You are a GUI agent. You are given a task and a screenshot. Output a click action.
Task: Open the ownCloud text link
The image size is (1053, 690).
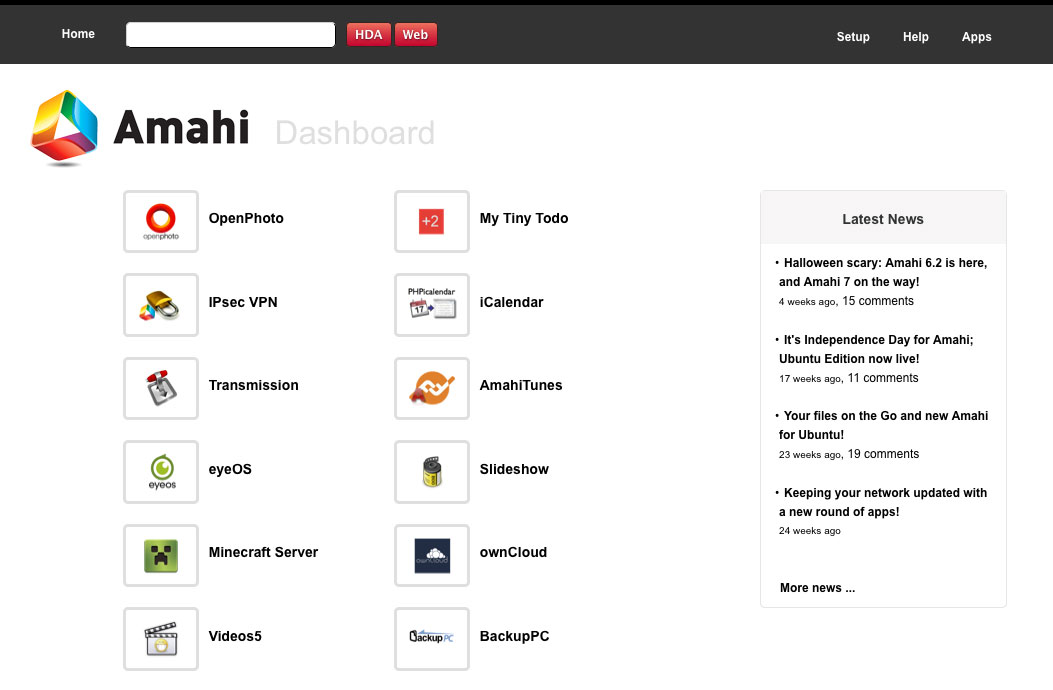pyautogui.click(x=513, y=552)
